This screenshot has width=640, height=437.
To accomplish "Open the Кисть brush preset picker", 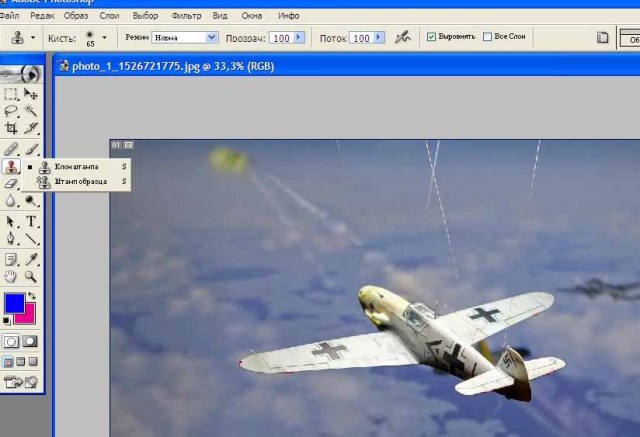I will tap(103, 37).
